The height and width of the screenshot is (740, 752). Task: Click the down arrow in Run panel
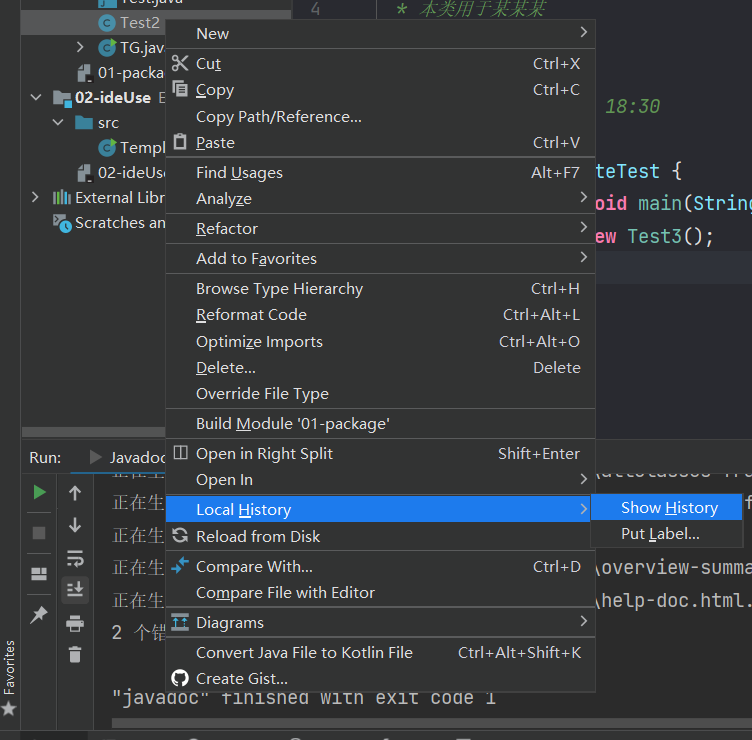click(75, 525)
